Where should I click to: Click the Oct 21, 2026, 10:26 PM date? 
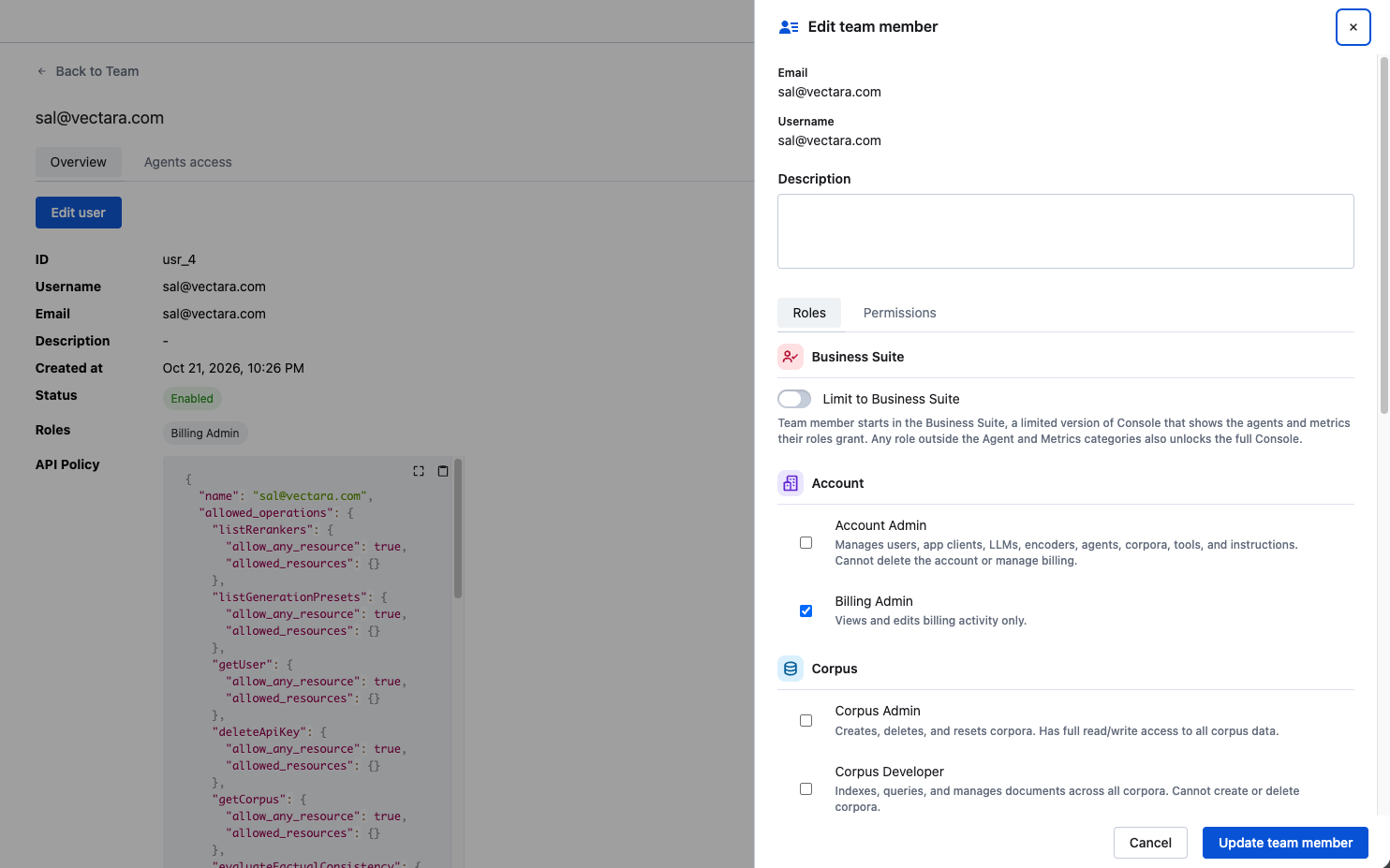(233, 368)
